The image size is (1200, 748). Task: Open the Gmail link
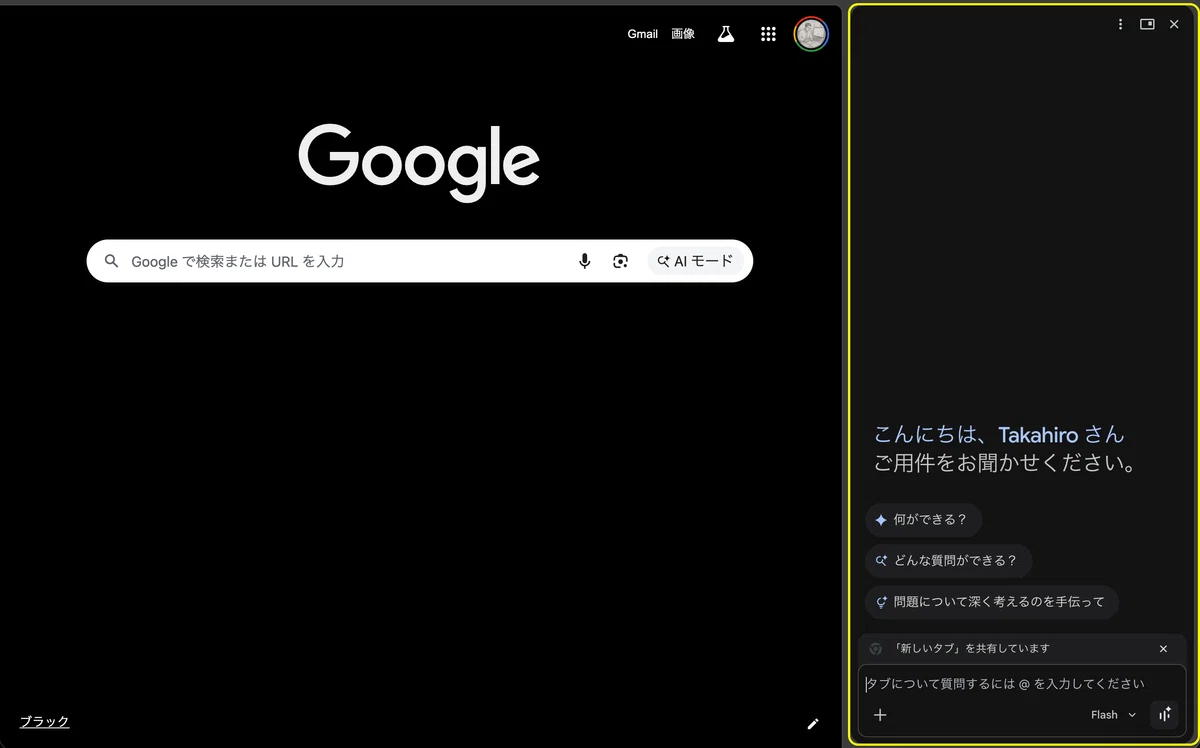[642, 34]
